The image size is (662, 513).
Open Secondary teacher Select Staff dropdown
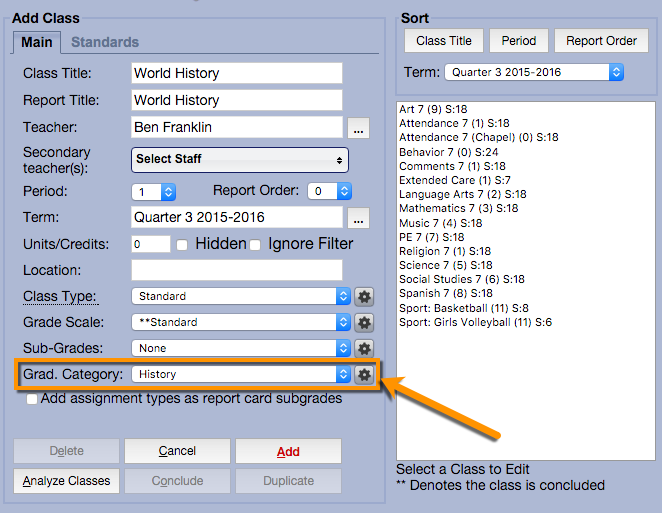pos(240,160)
